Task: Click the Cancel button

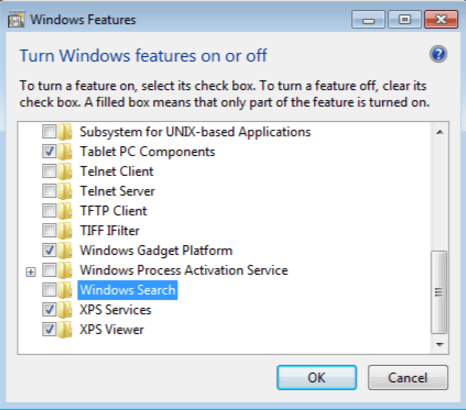Action: (x=408, y=378)
